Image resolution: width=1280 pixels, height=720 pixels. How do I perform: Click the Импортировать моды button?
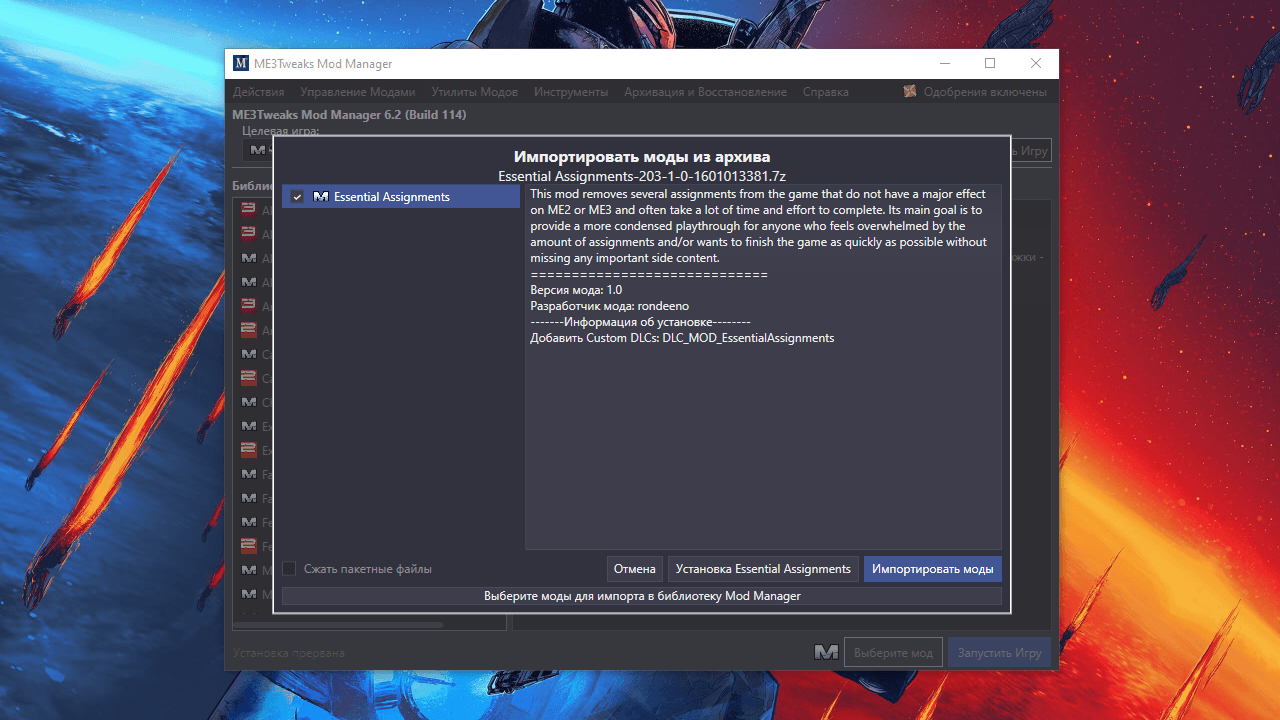(933, 569)
